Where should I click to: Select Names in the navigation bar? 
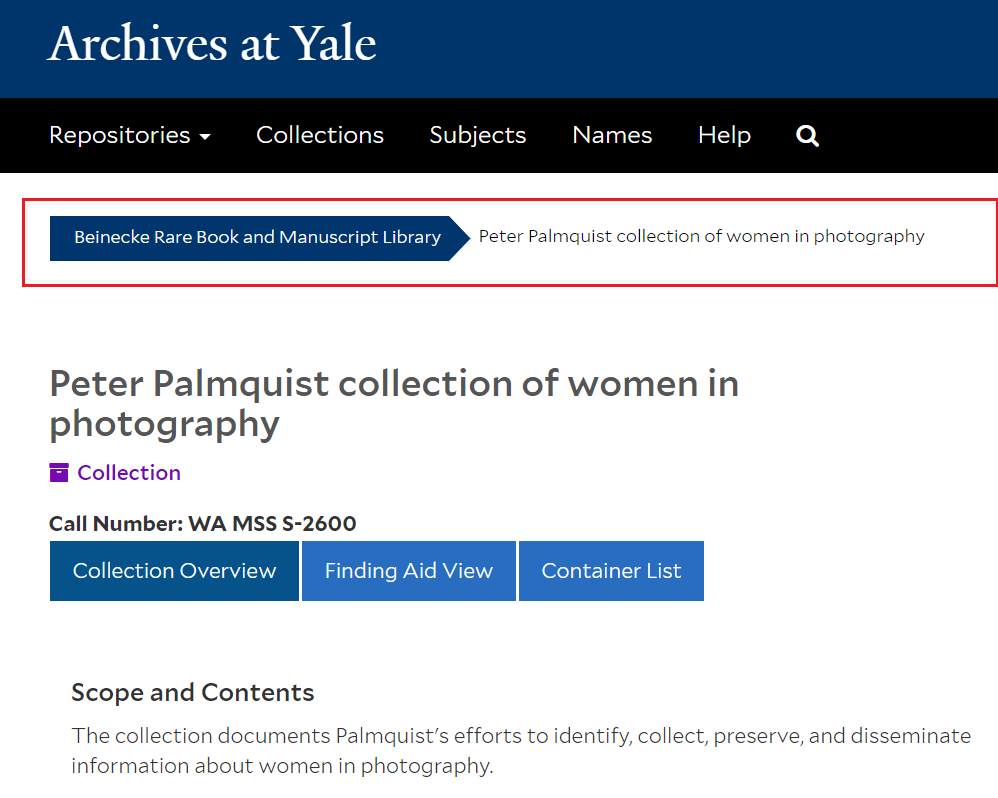[x=612, y=135]
